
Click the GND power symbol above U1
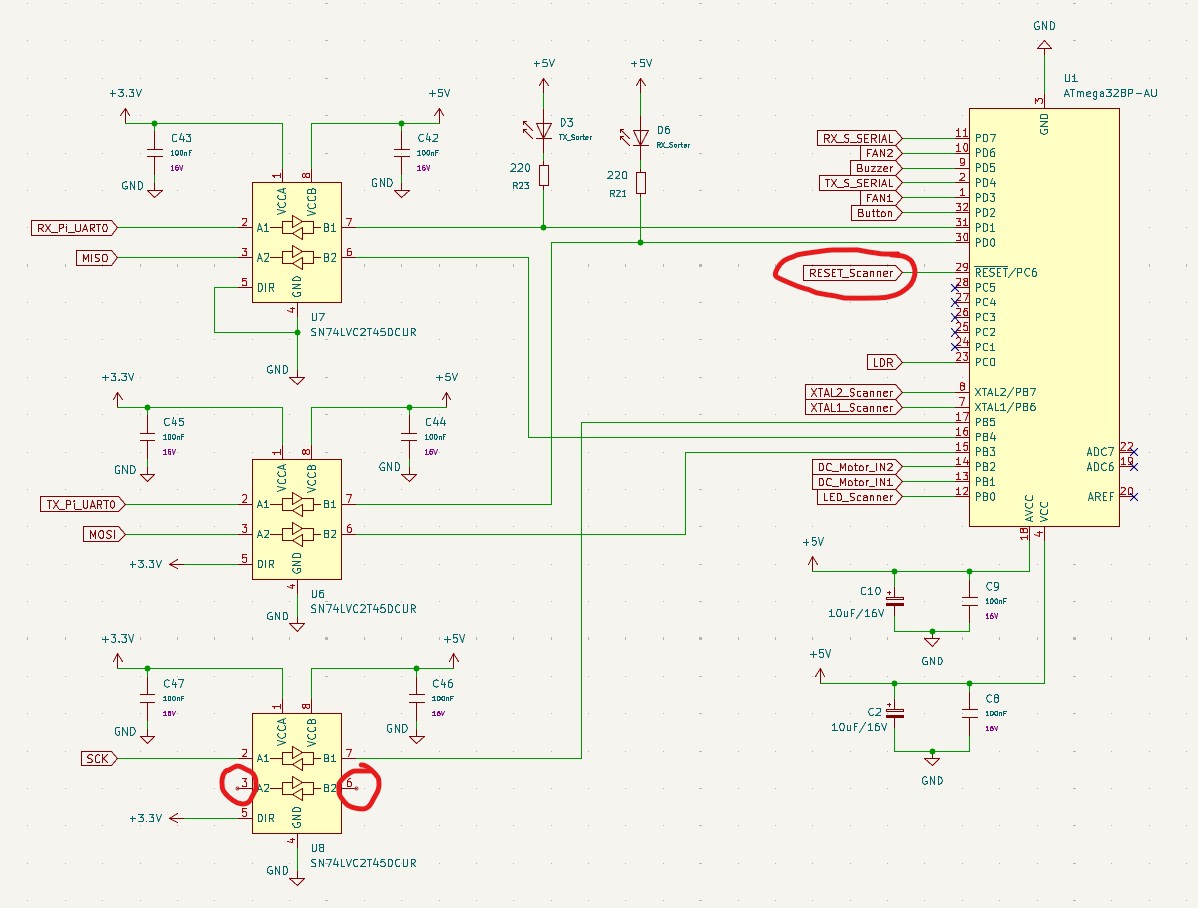coord(1044,46)
